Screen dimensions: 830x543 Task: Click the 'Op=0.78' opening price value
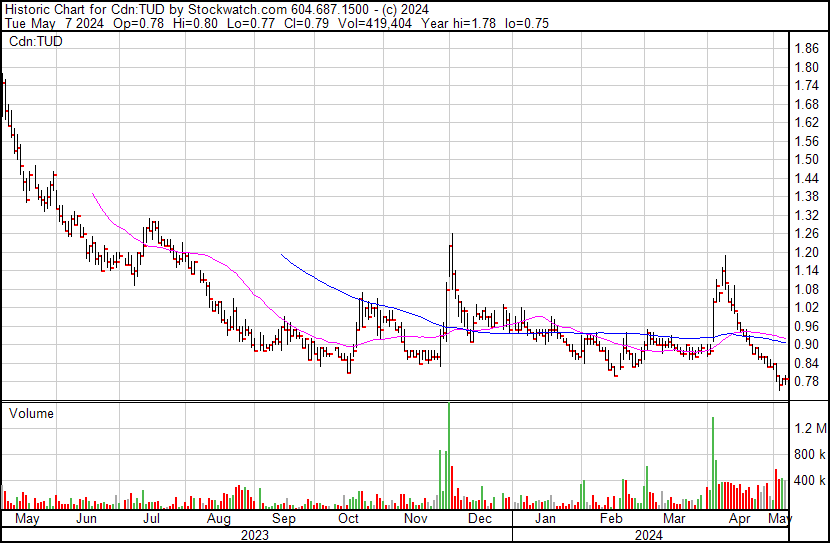pos(139,23)
